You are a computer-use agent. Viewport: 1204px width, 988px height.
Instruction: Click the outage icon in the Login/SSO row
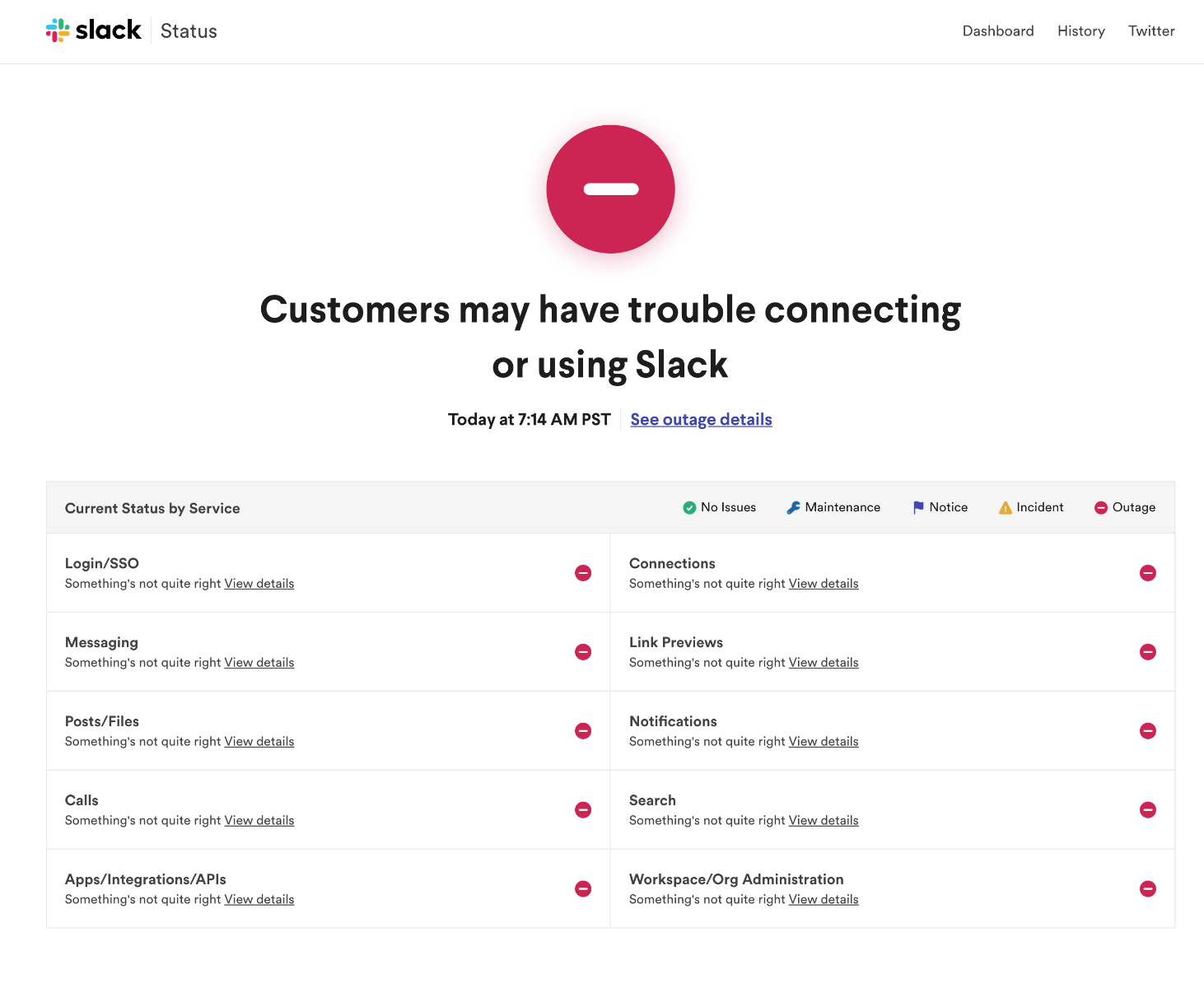pyautogui.click(x=583, y=573)
